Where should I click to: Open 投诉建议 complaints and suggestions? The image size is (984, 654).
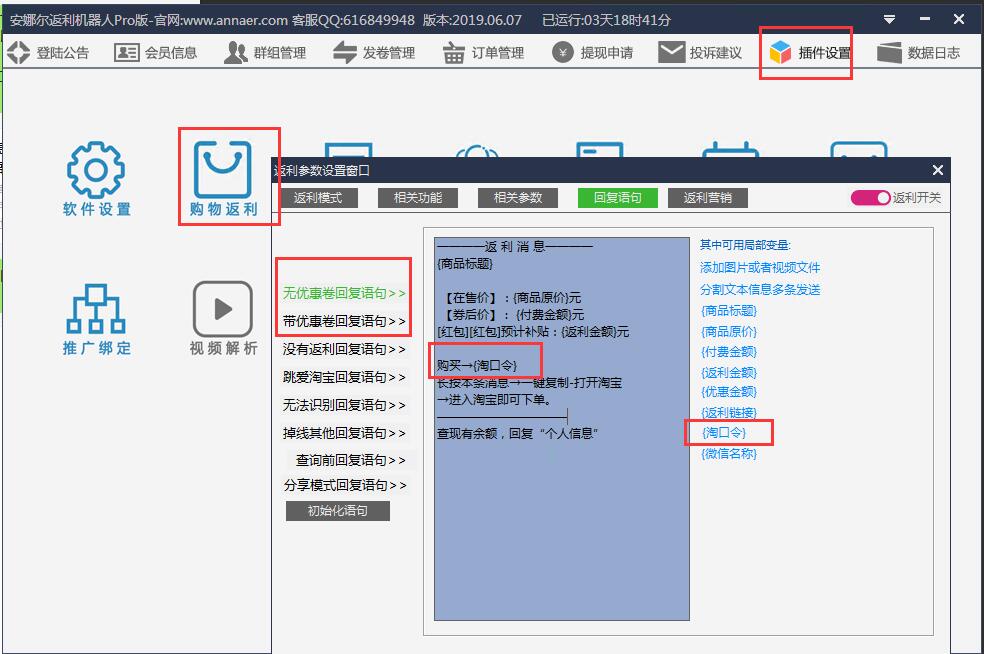700,53
